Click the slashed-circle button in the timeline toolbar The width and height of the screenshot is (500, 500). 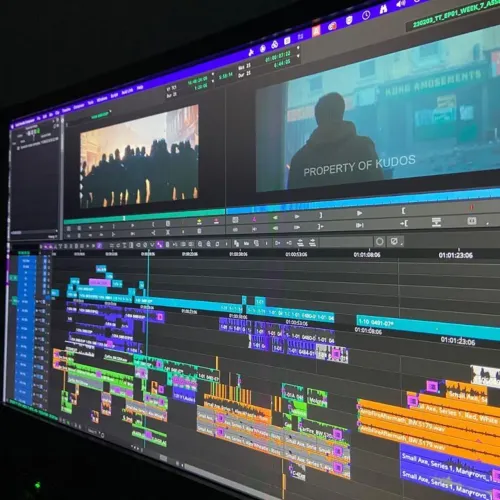tap(394, 241)
